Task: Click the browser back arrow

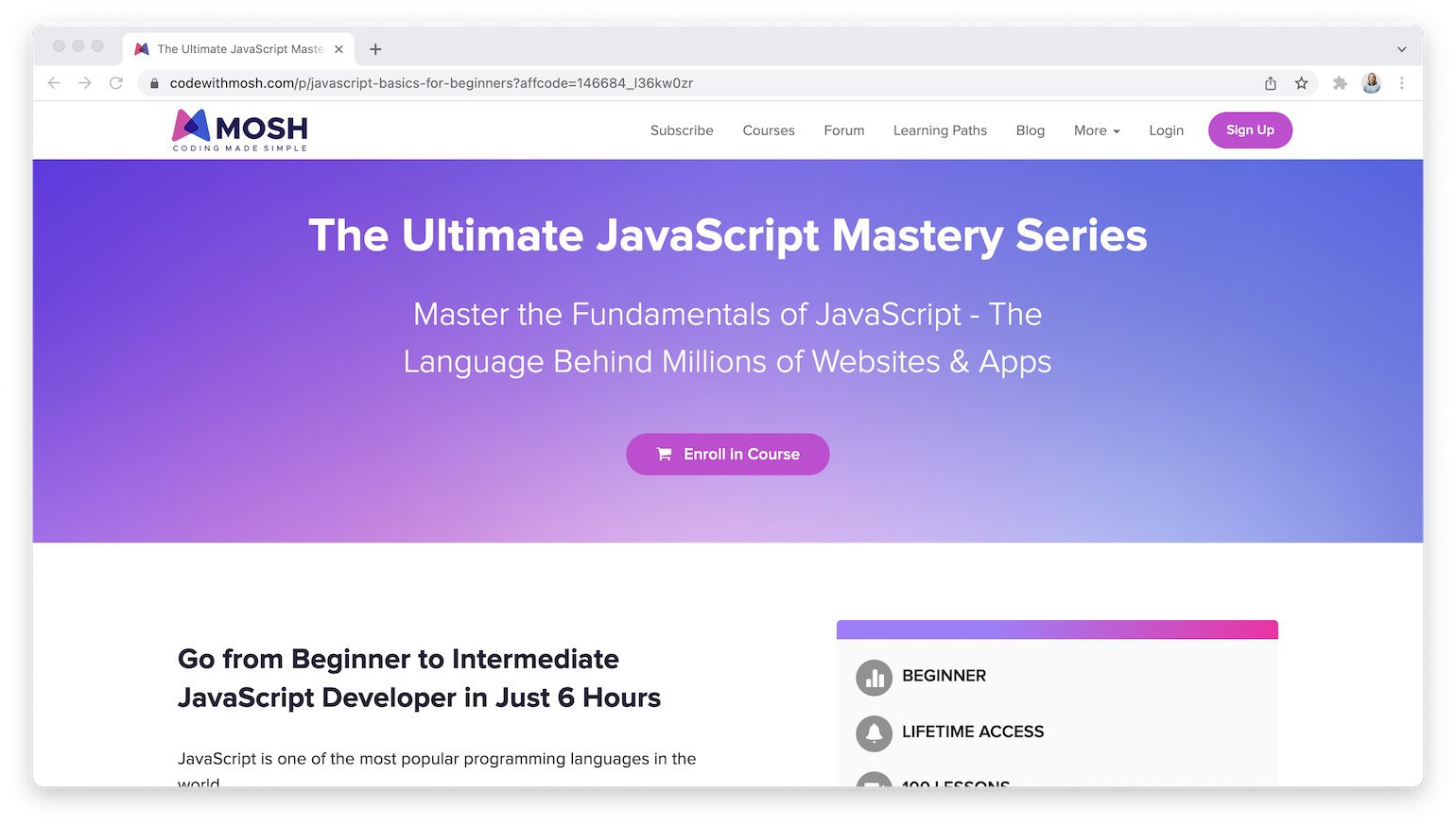Action: click(54, 83)
